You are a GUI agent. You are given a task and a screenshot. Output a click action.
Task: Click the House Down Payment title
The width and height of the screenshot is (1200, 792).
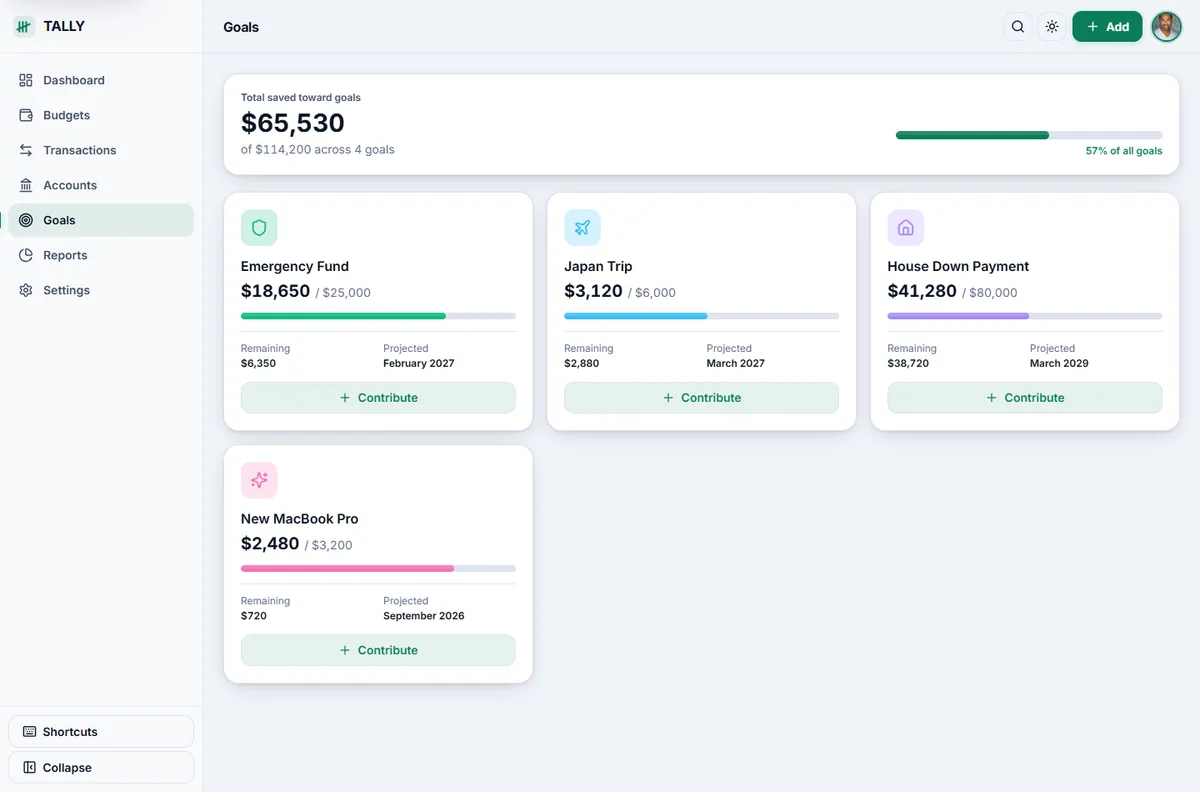(958, 266)
